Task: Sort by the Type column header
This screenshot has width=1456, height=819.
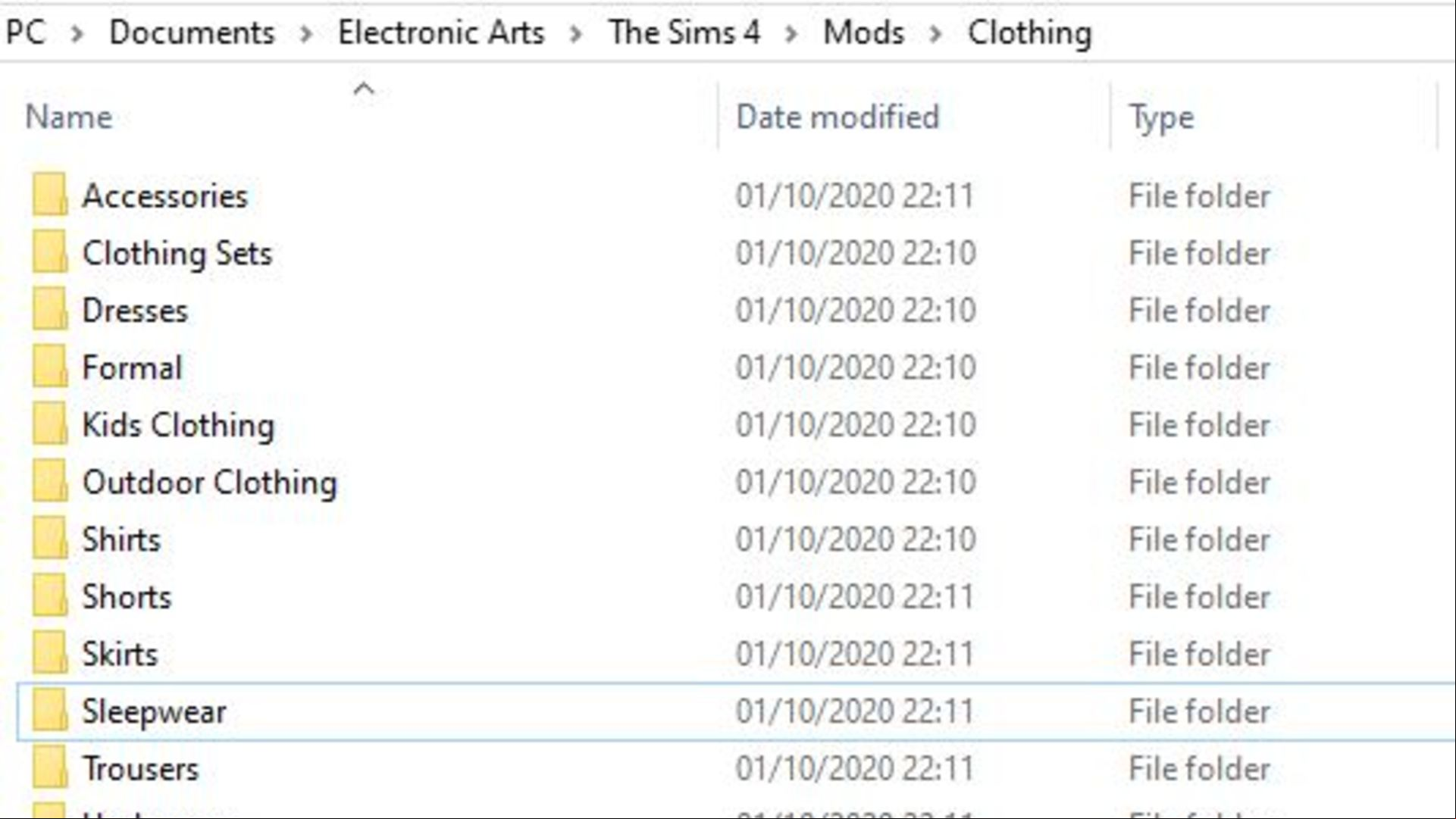Action: tap(1274, 117)
